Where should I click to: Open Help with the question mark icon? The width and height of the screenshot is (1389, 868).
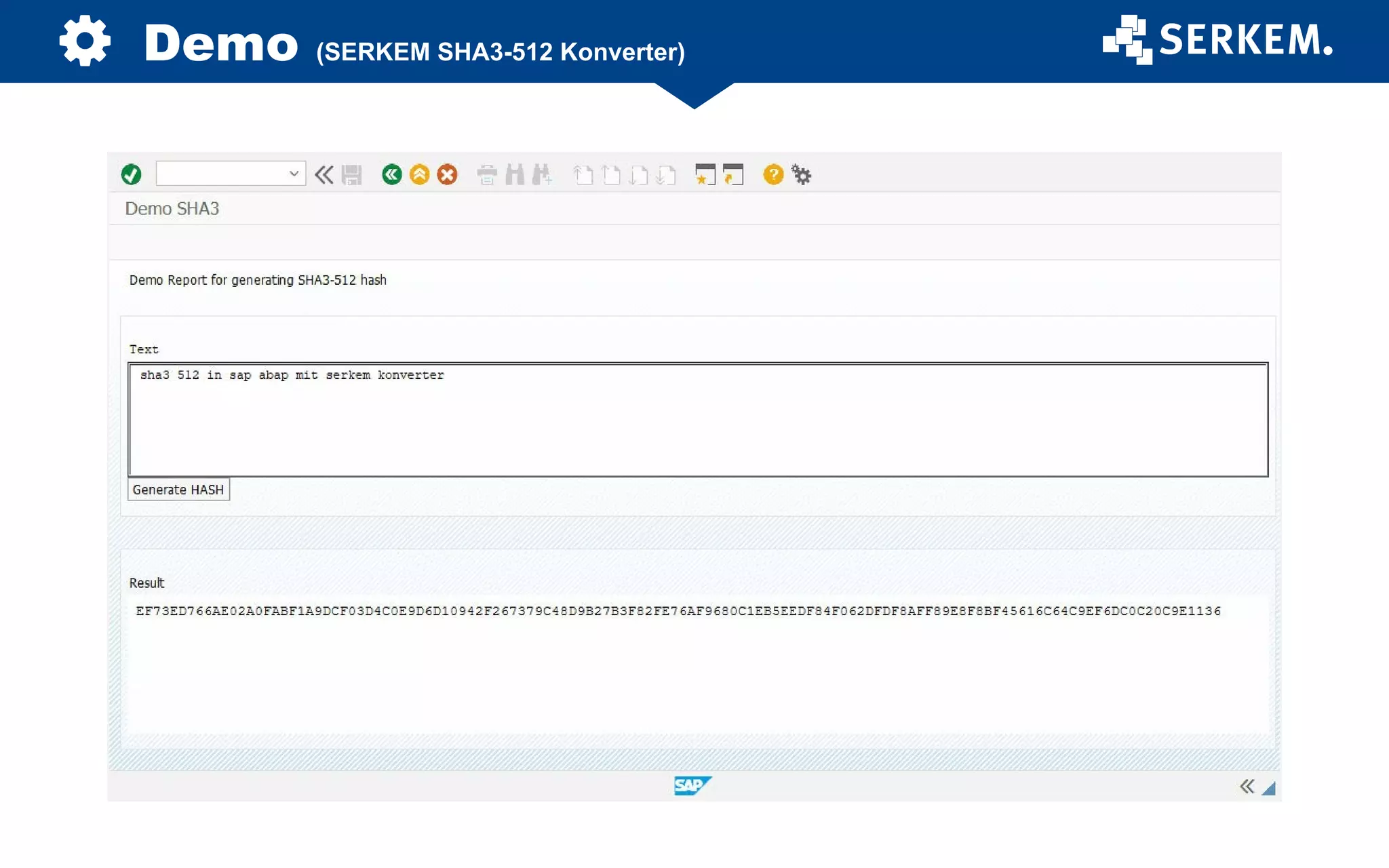[x=773, y=174]
